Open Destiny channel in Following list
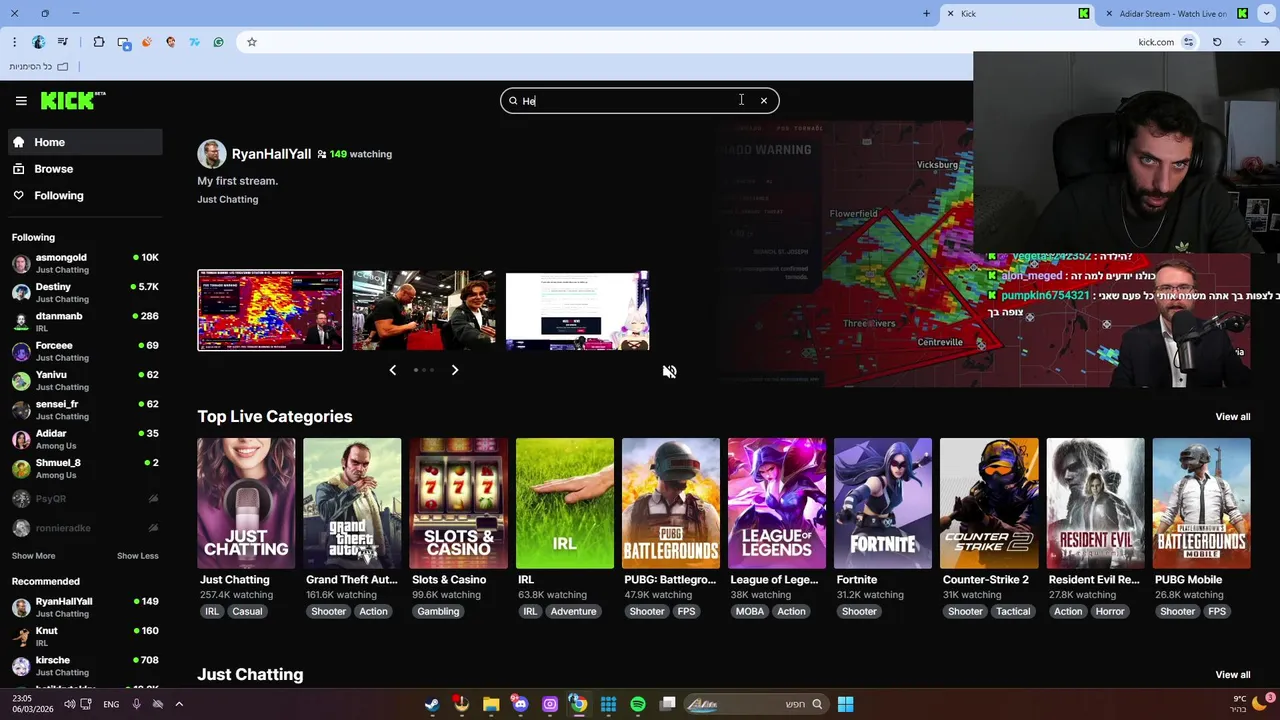 tap(86, 292)
